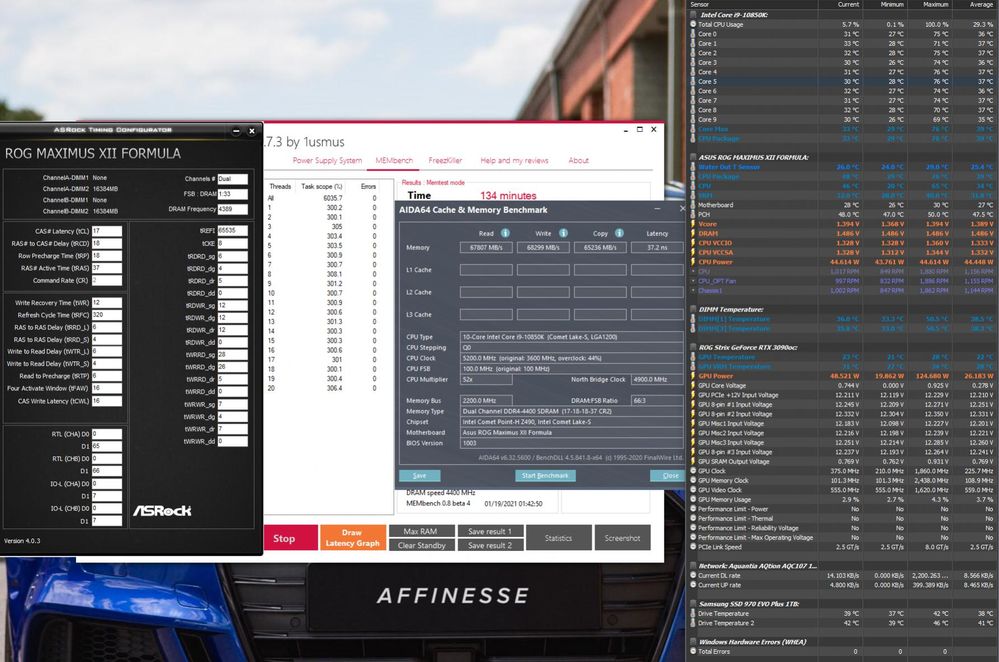Screen dimensions: 999x662
Task: Click the Average column header in HWiNFO
Action: 981,4
